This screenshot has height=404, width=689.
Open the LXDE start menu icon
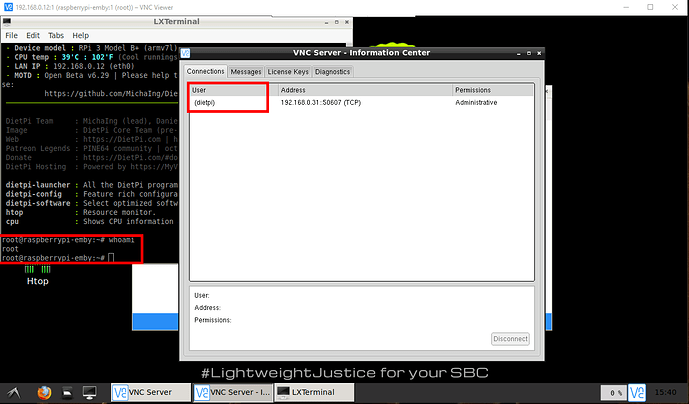(x=13, y=392)
